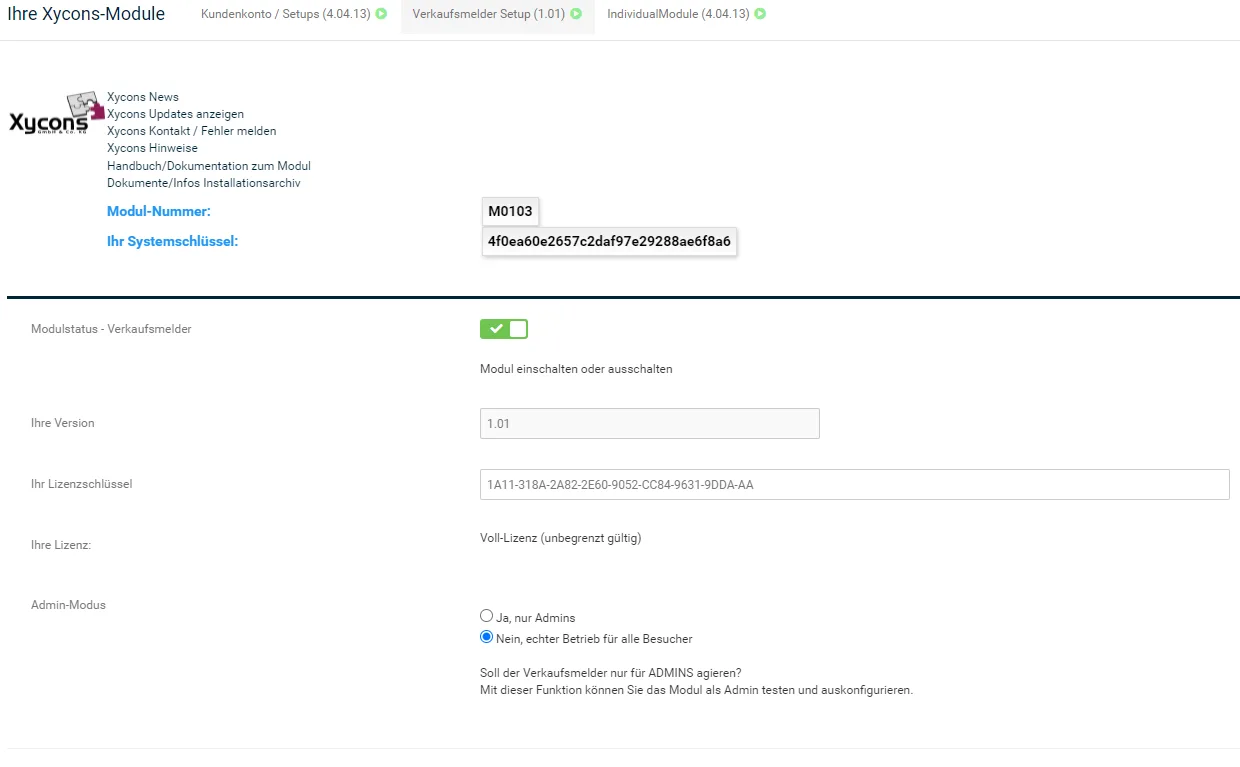Screen dimensions: 1240x767
Task: Select the 'Ja, nur Admins' radio option
Action: pyautogui.click(x=487, y=616)
